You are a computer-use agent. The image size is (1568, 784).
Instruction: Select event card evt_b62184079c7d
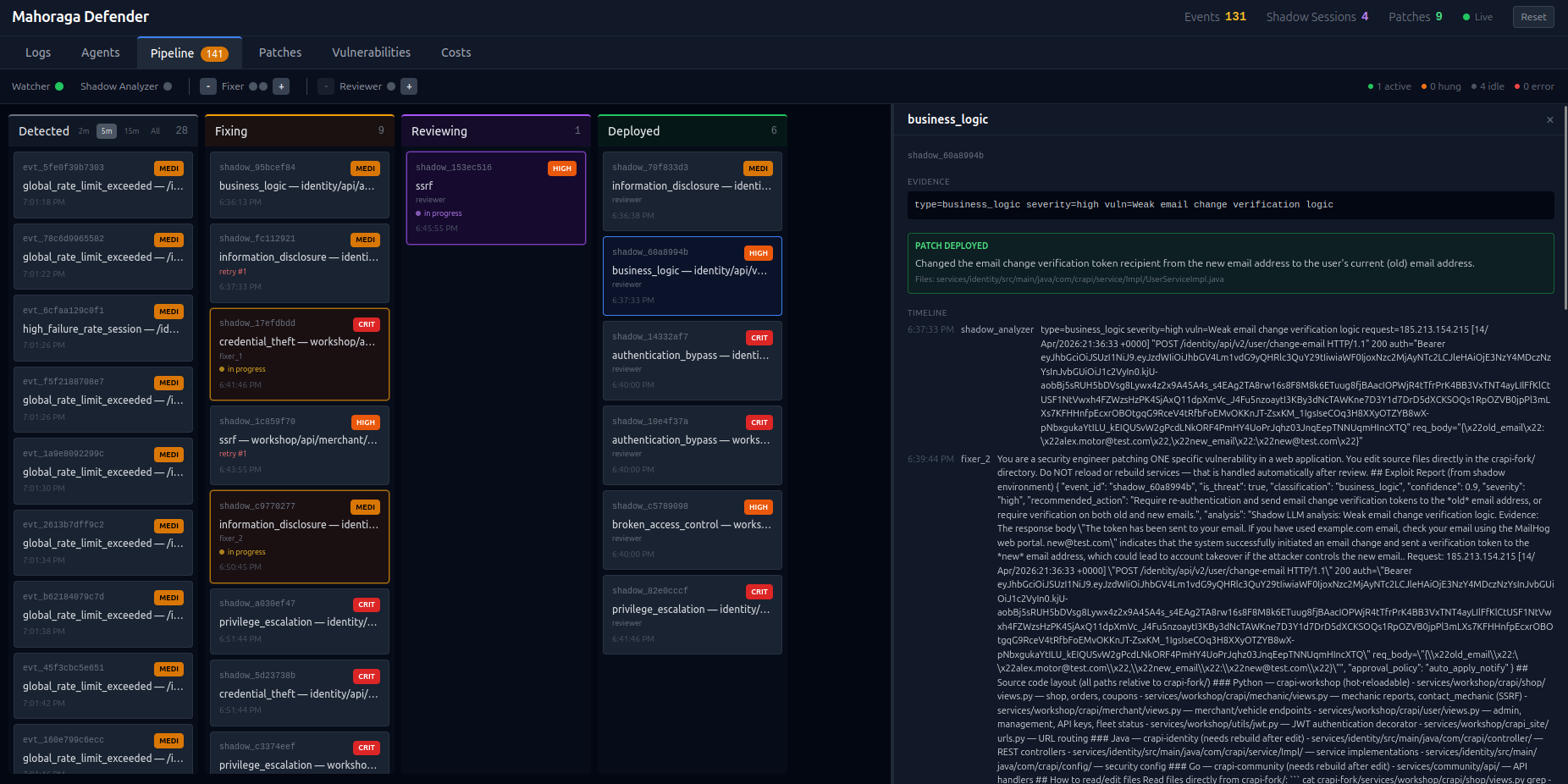[103, 614]
